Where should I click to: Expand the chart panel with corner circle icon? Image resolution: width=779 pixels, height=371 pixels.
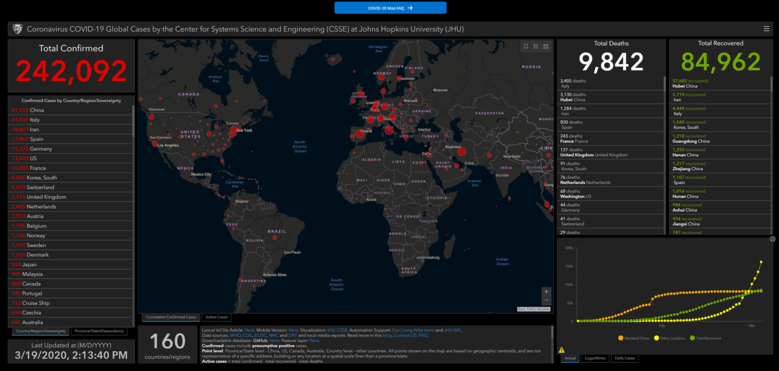coord(773,239)
